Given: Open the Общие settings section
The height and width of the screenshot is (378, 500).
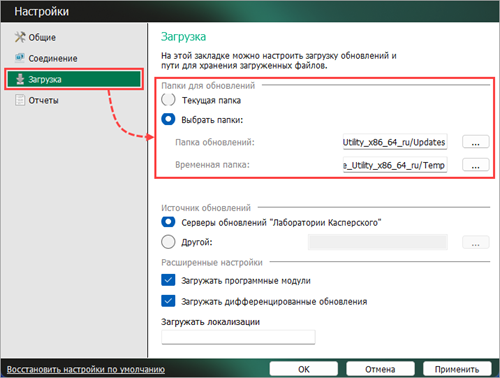Looking at the screenshot, I should pos(42,37).
